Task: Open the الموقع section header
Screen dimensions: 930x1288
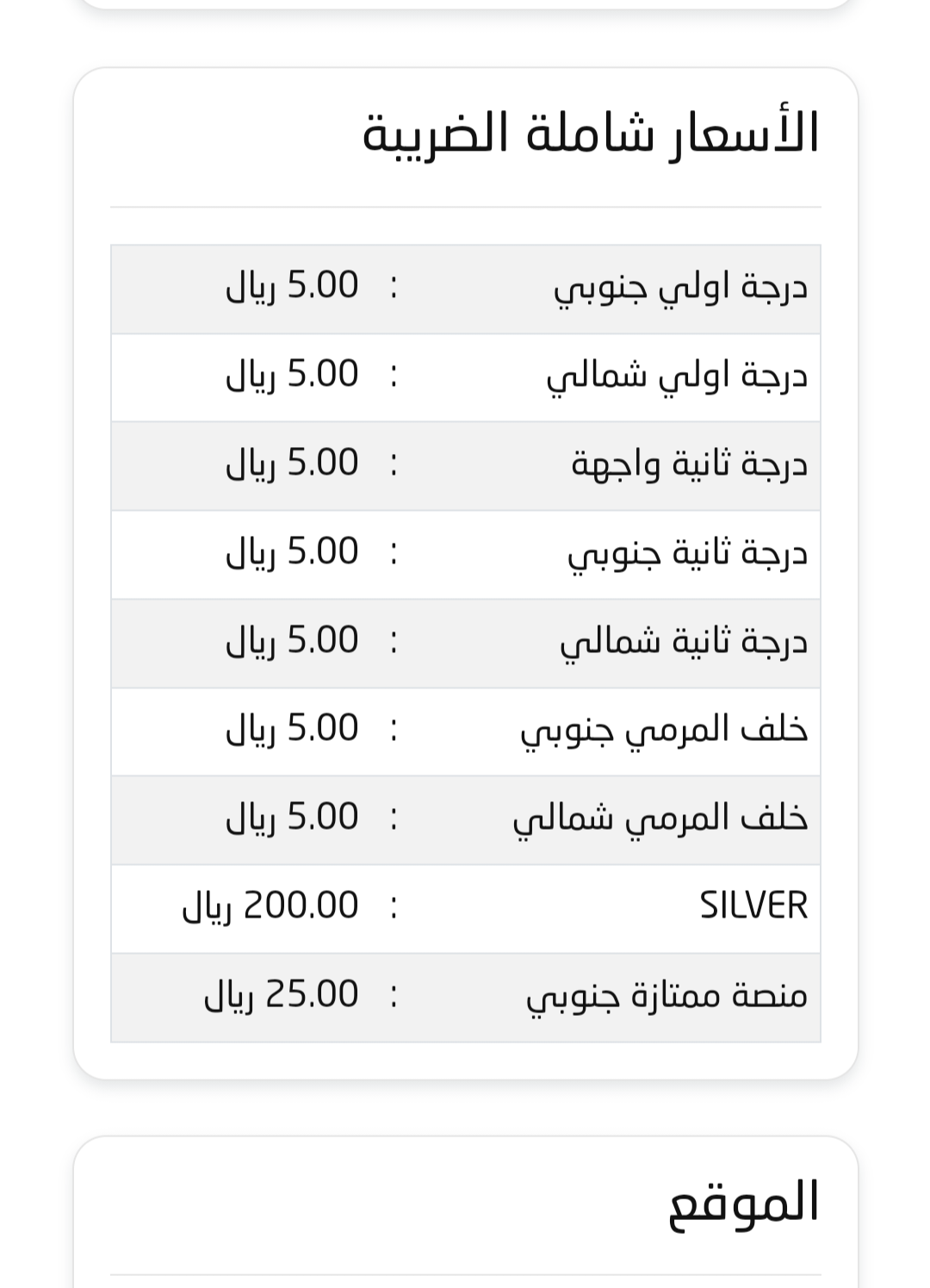Action: pyautogui.click(x=744, y=1203)
